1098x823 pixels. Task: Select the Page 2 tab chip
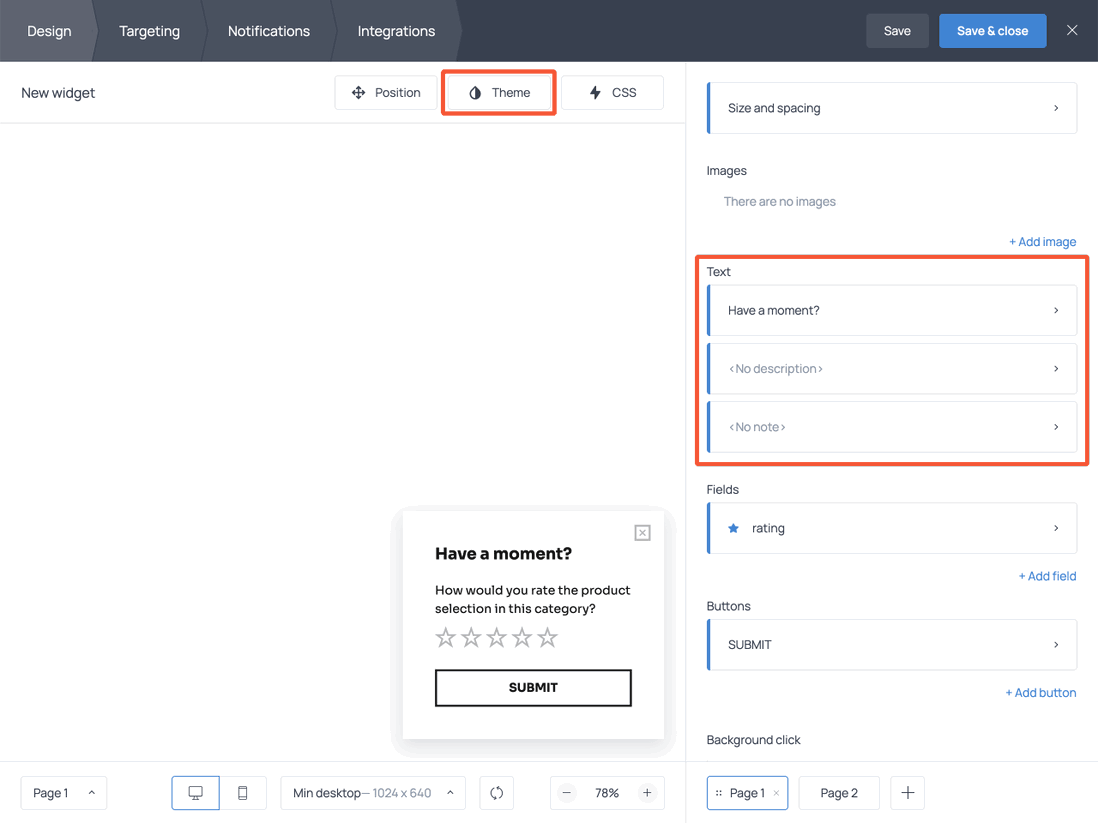(x=839, y=792)
